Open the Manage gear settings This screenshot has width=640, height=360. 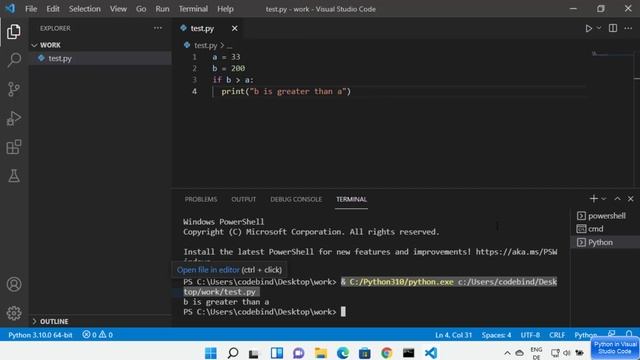pyautogui.click(x=14, y=313)
